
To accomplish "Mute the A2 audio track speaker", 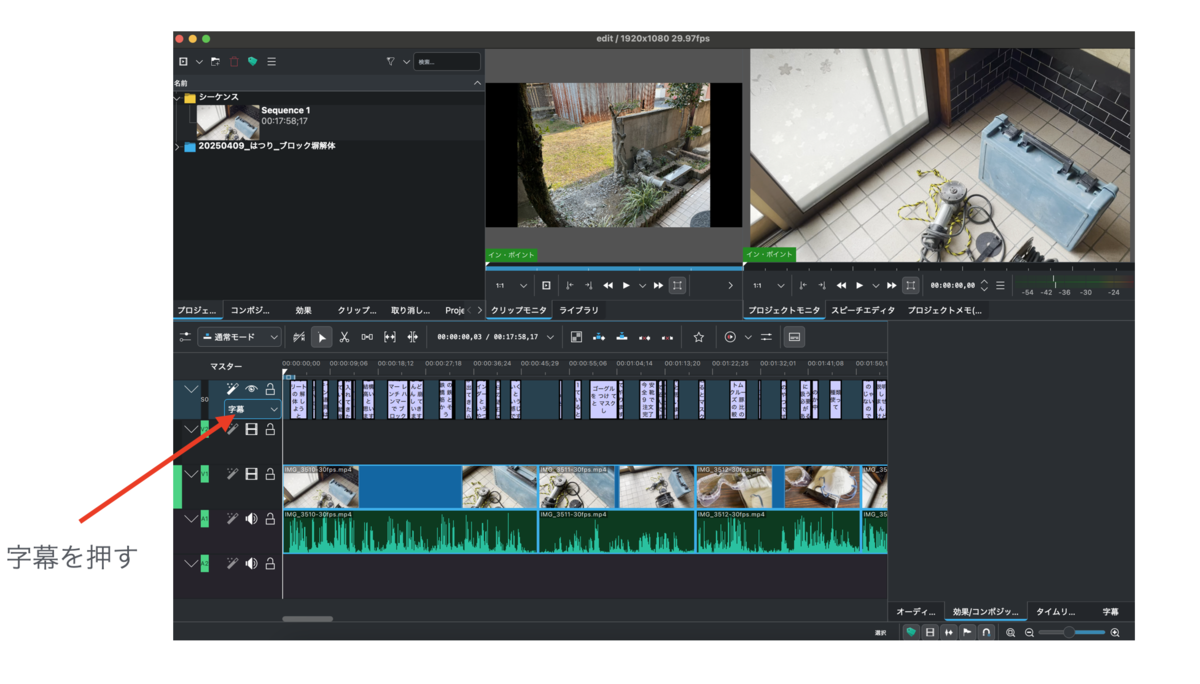I will 252,564.
